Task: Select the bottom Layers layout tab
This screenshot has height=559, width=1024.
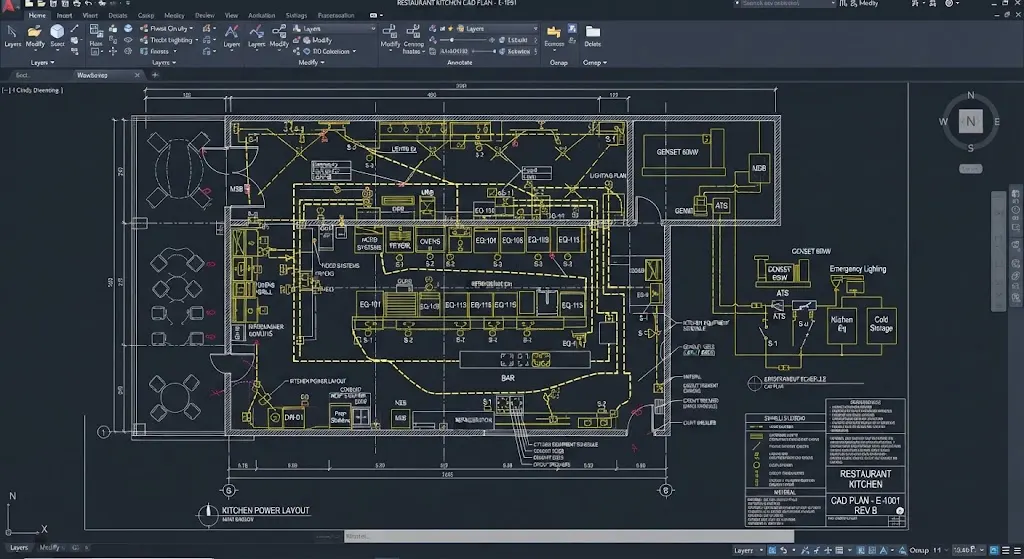Action: 19,548
